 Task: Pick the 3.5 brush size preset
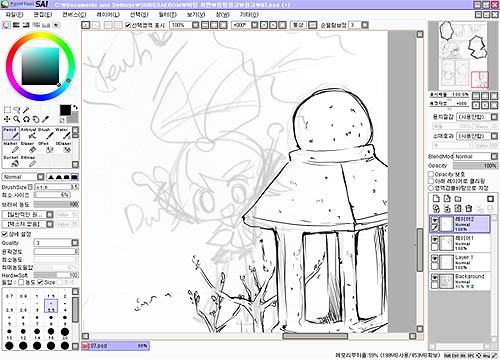pos(51,306)
